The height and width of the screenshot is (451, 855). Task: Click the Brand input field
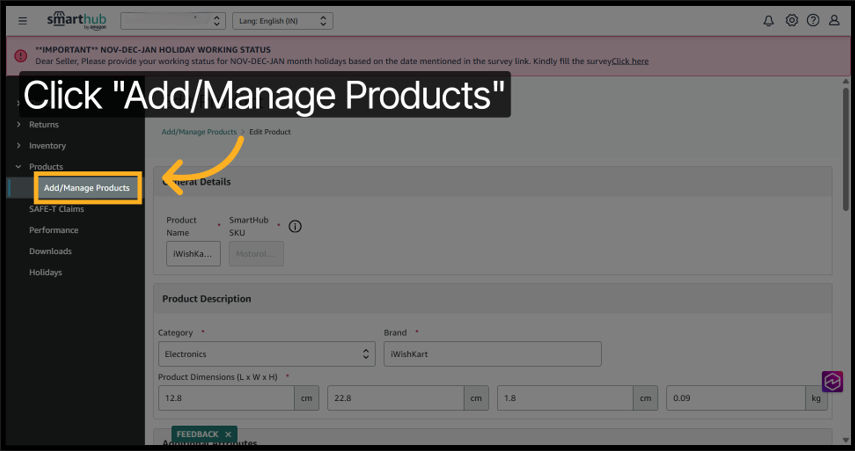(492, 354)
